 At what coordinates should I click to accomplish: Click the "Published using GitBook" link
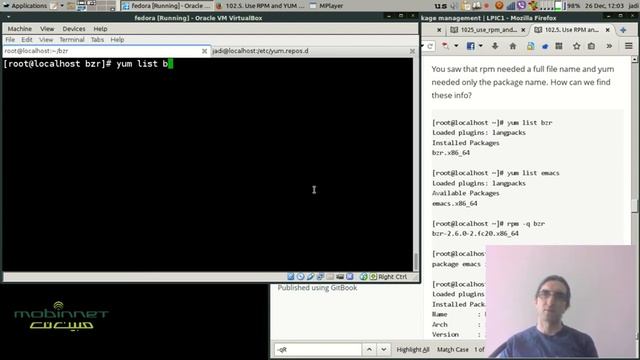pos(317,288)
